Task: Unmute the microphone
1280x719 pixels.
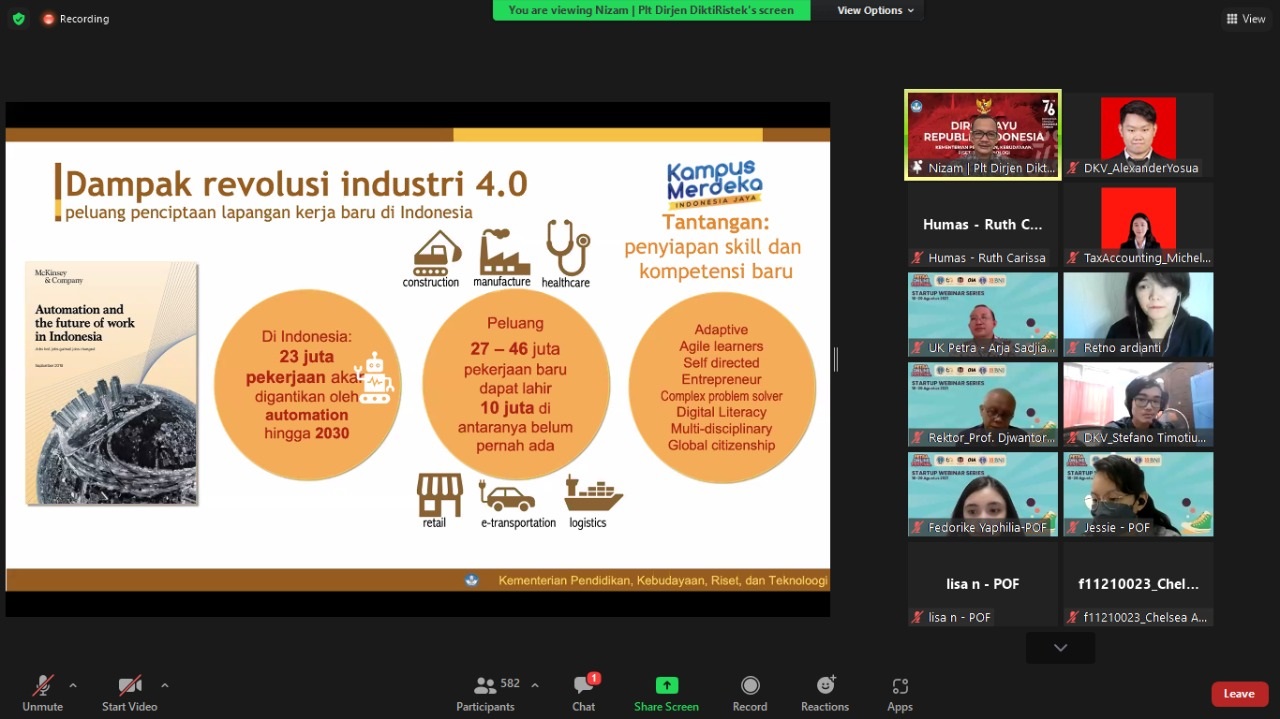Action: 42,693
